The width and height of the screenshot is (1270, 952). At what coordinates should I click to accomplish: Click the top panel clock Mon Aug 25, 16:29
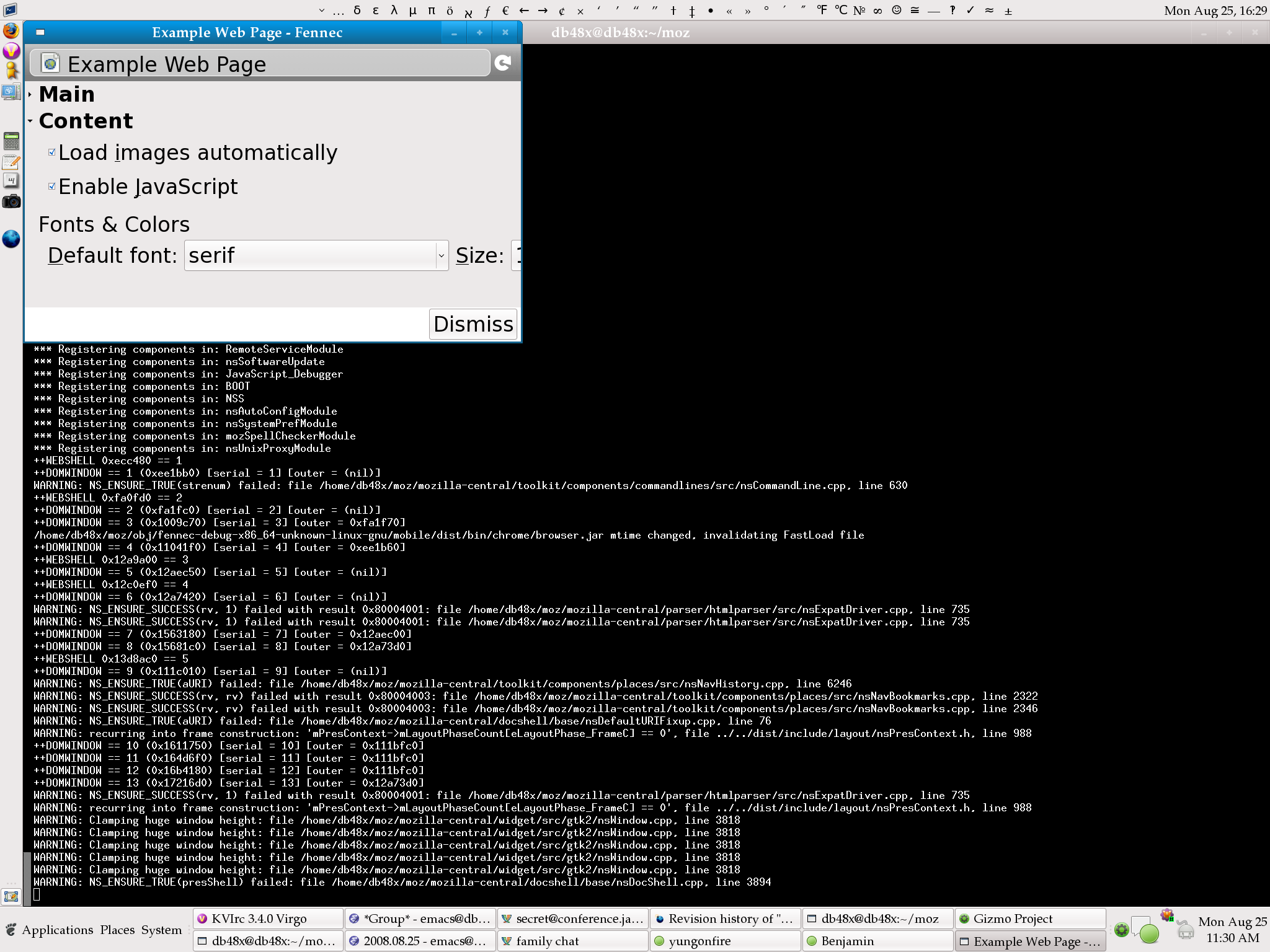click(1215, 10)
